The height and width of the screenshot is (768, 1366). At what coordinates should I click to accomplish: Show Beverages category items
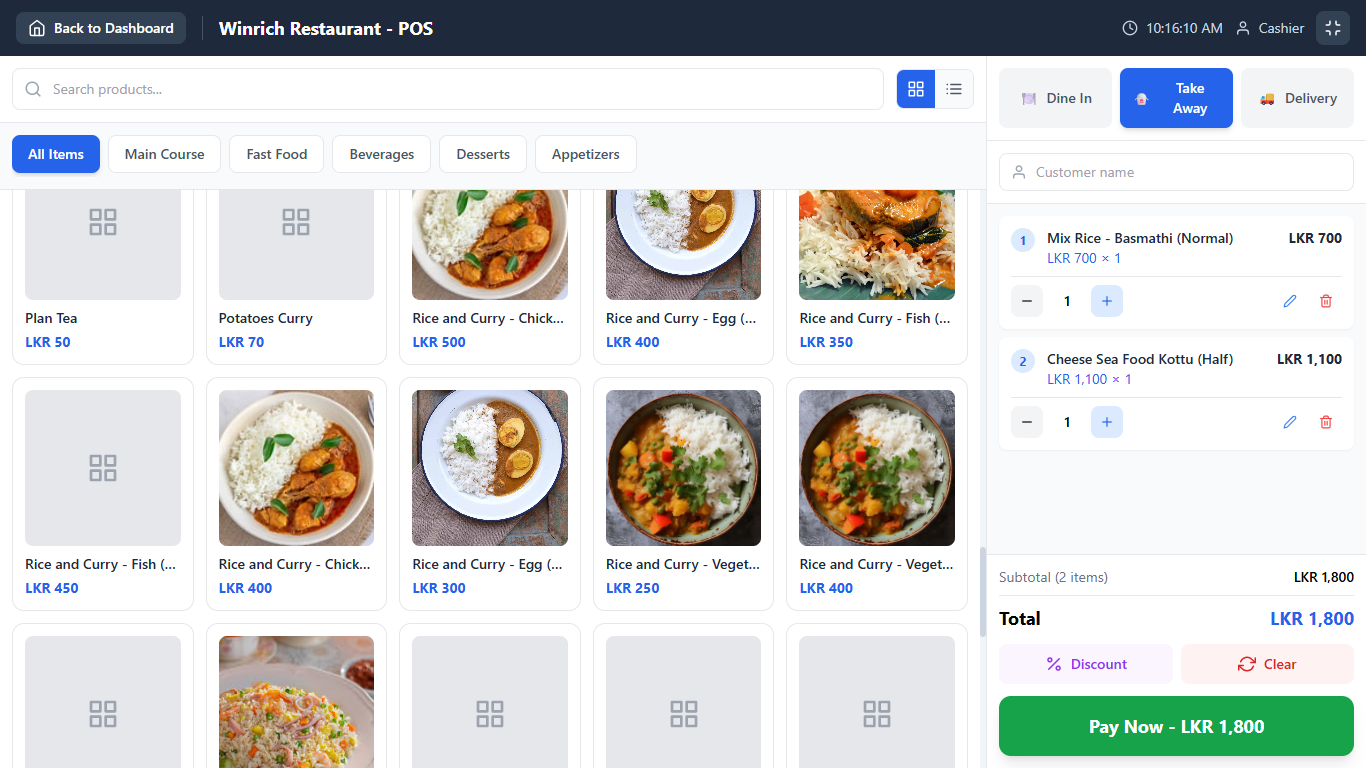[x=381, y=154]
